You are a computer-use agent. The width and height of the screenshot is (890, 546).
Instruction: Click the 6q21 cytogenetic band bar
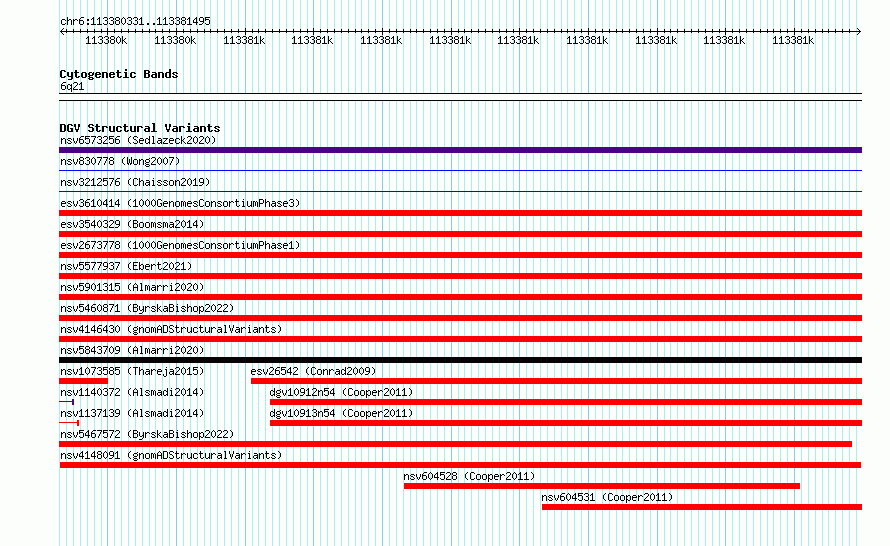[460, 97]
